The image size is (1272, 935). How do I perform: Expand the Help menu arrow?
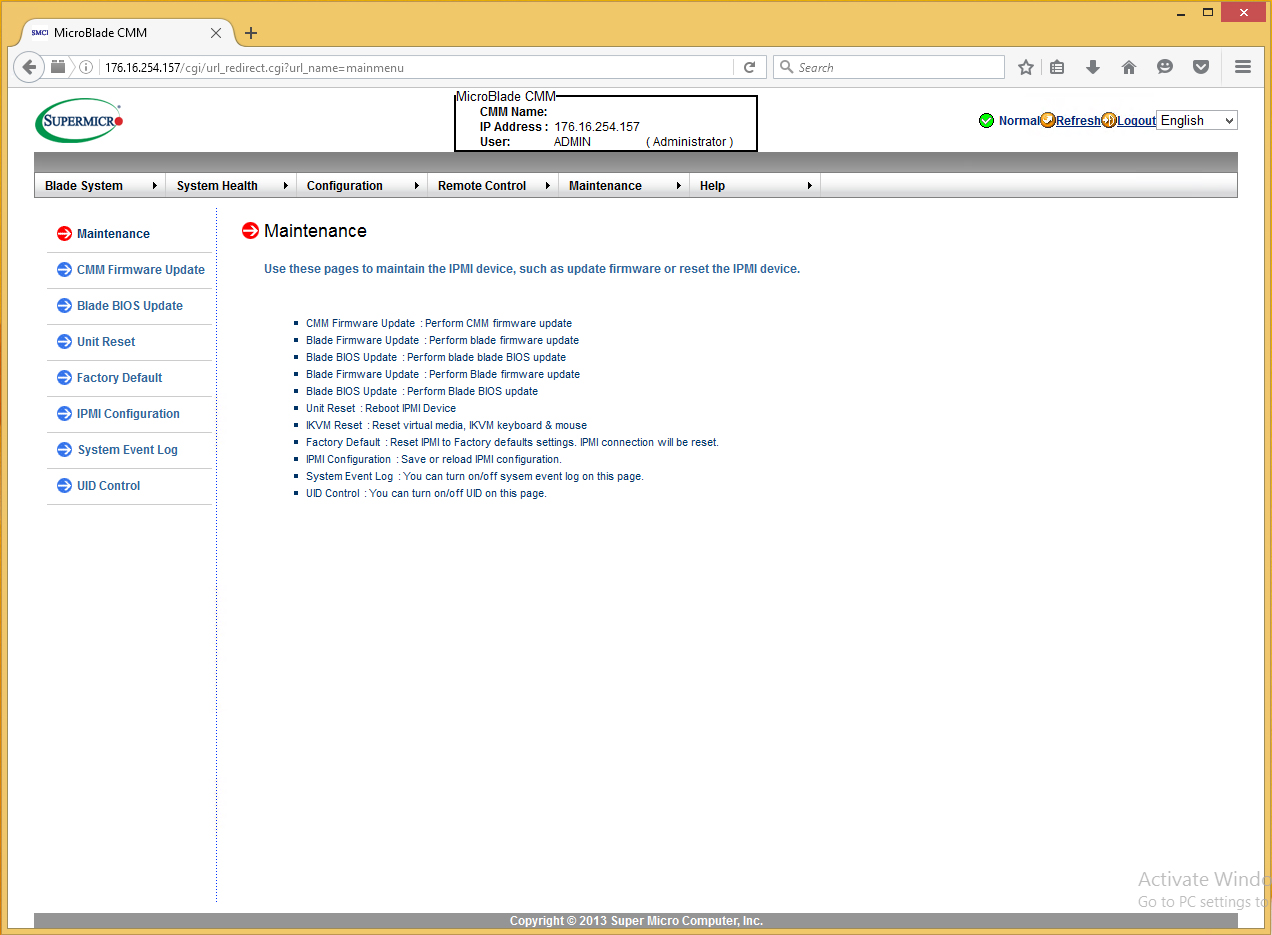[810, 186]
